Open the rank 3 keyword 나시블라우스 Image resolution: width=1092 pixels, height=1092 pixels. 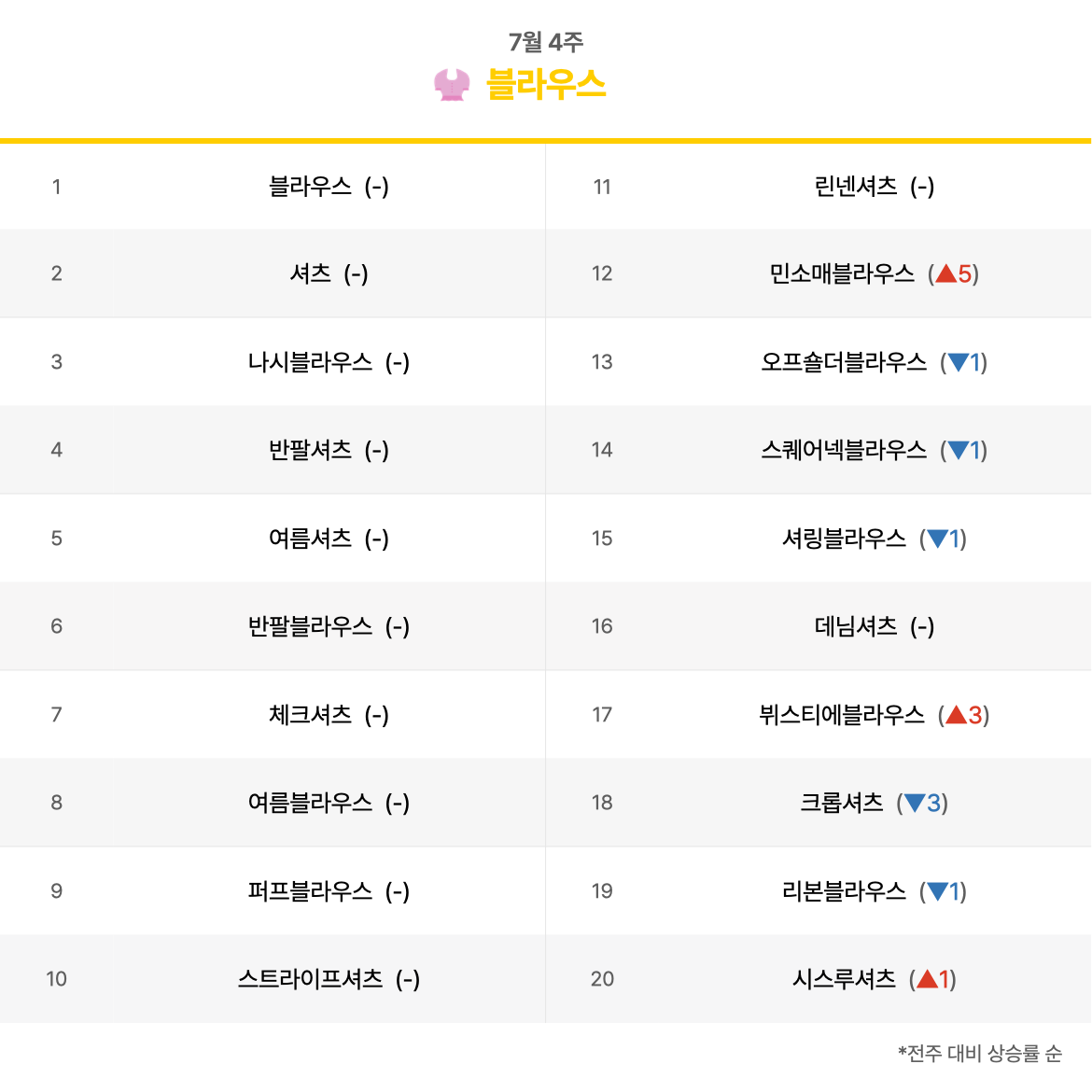(310, 362)
